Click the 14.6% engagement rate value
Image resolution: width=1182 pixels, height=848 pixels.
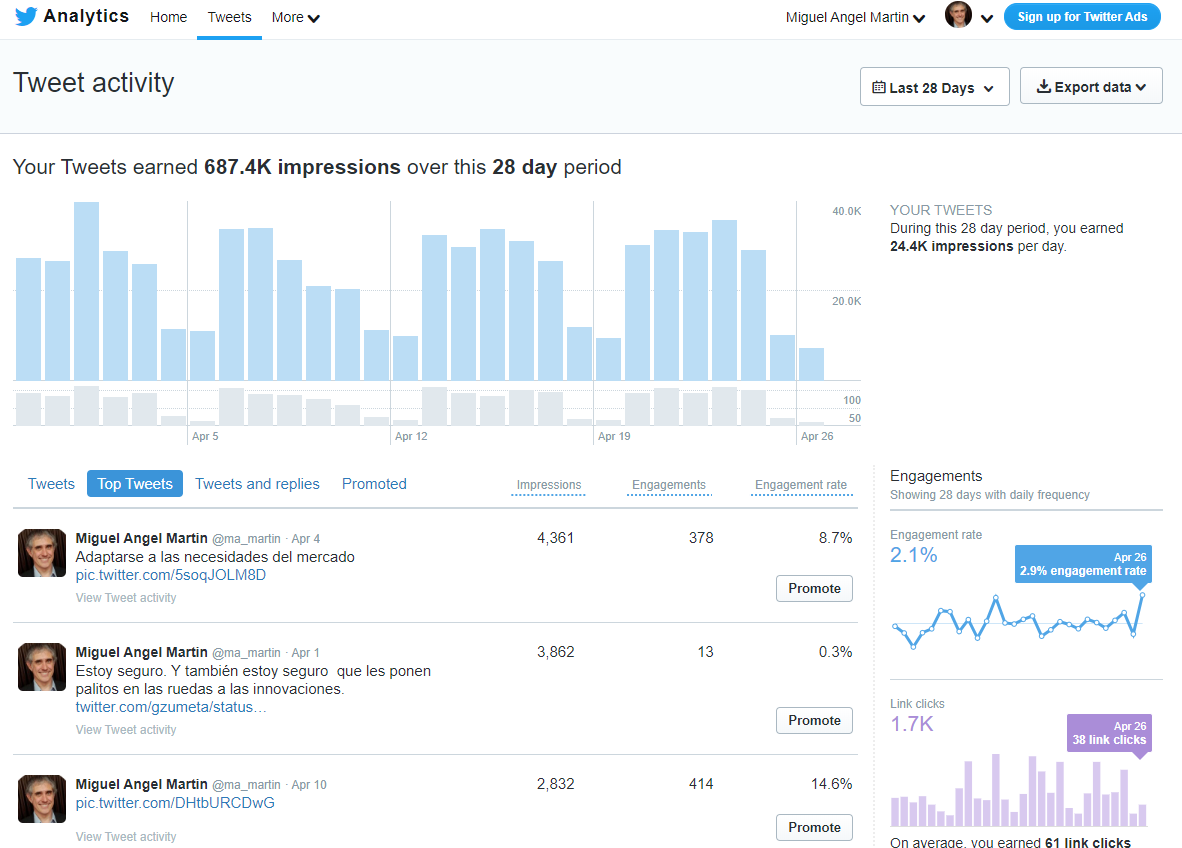(x=831, y=784)
